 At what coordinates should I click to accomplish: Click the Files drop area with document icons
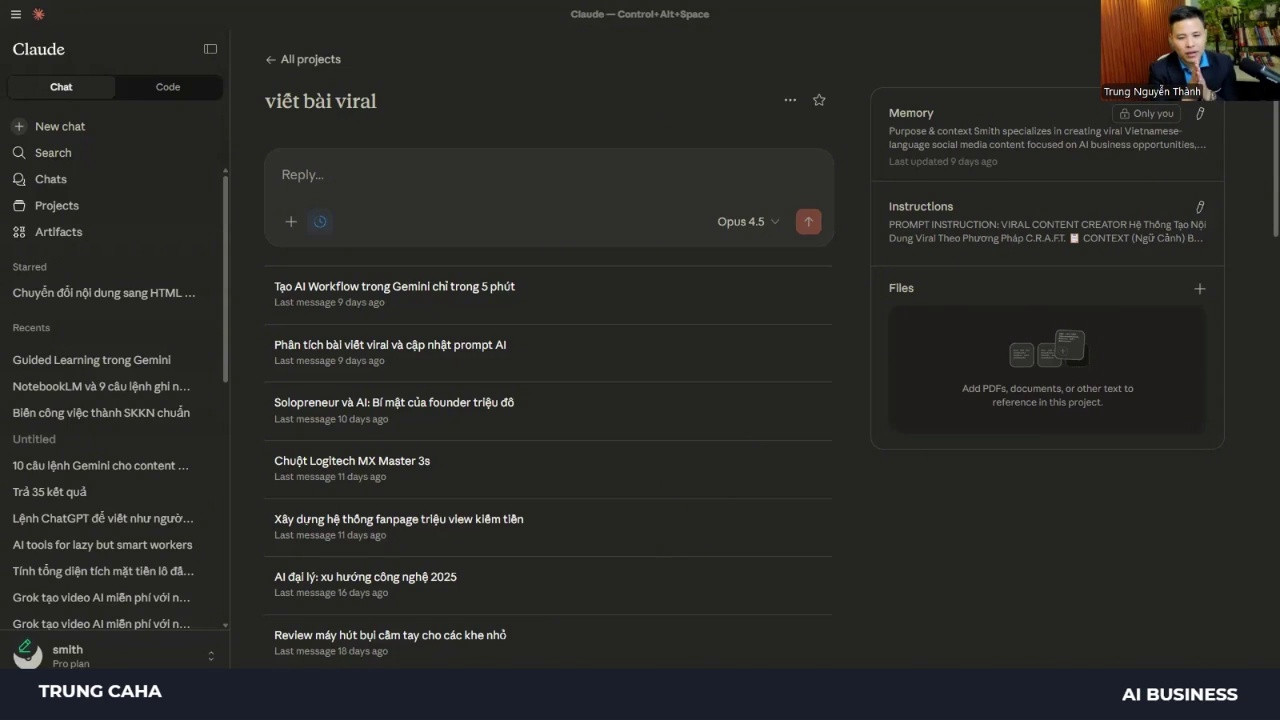1047,369
